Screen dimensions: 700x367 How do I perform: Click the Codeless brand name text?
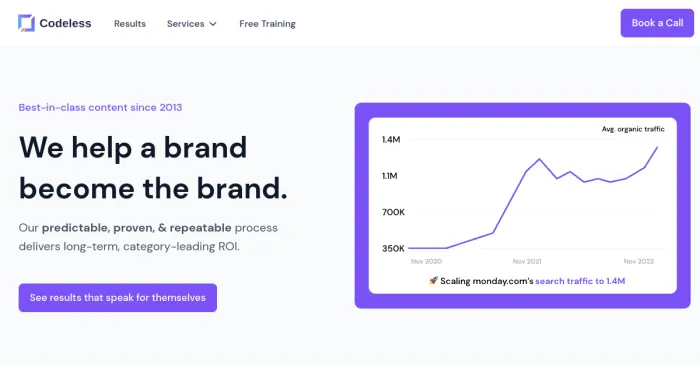click(65, 23)
